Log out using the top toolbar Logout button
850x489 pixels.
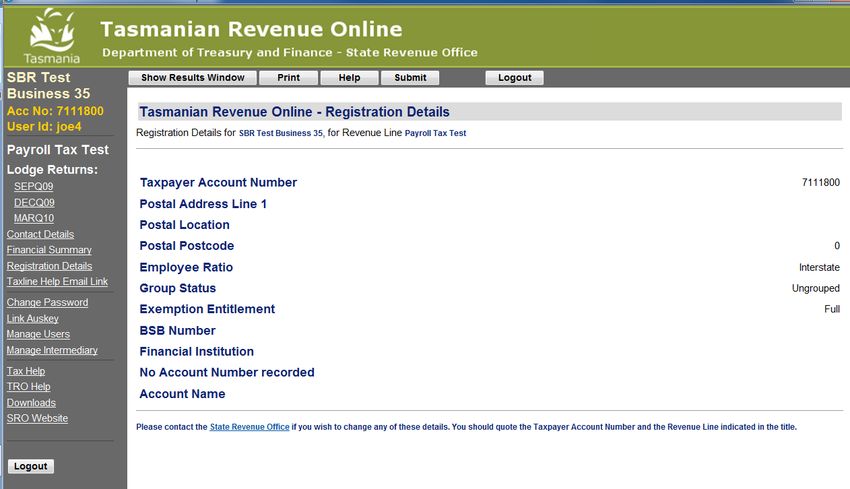pyautogui.click(x=514, y=78)
